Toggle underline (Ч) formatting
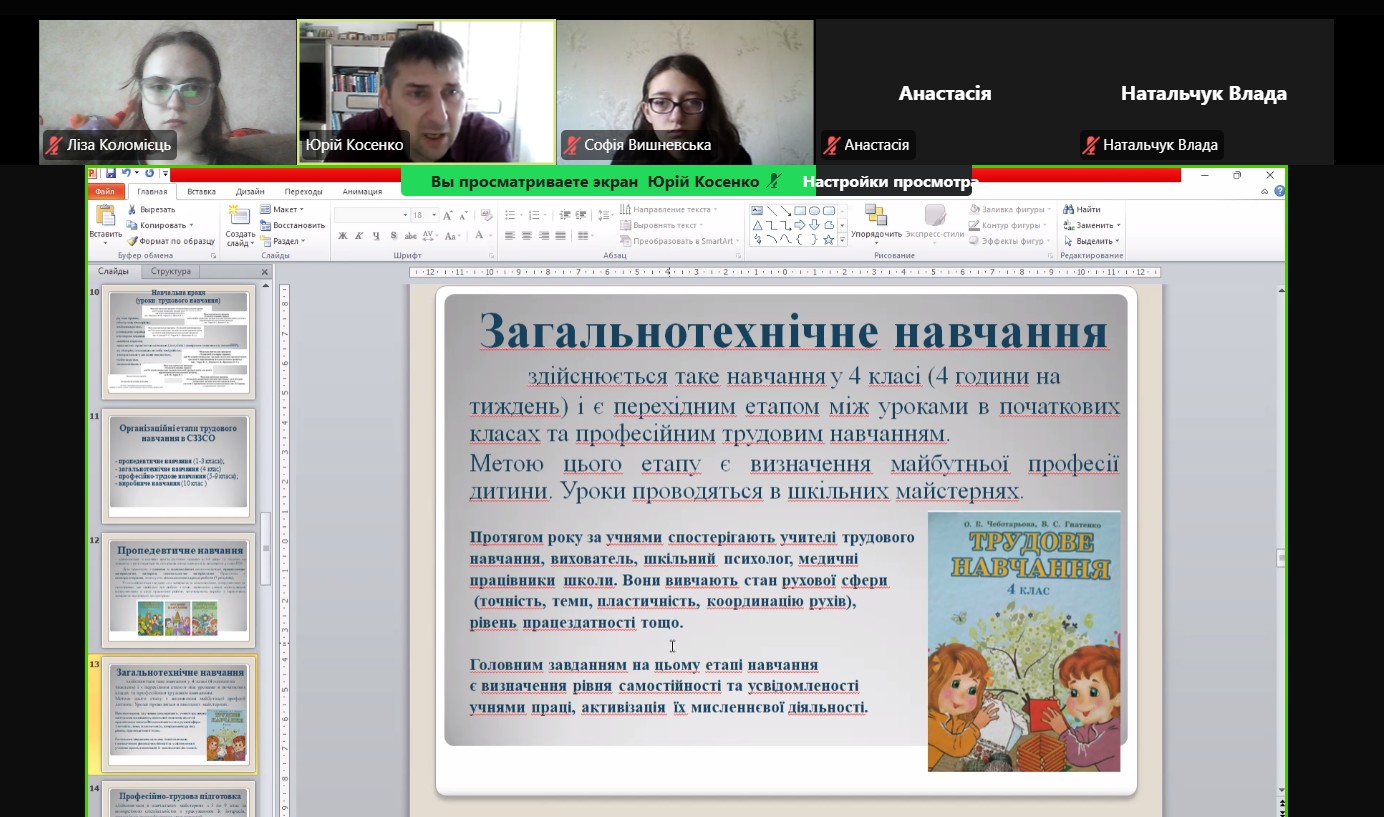 [x=376, y=236]
